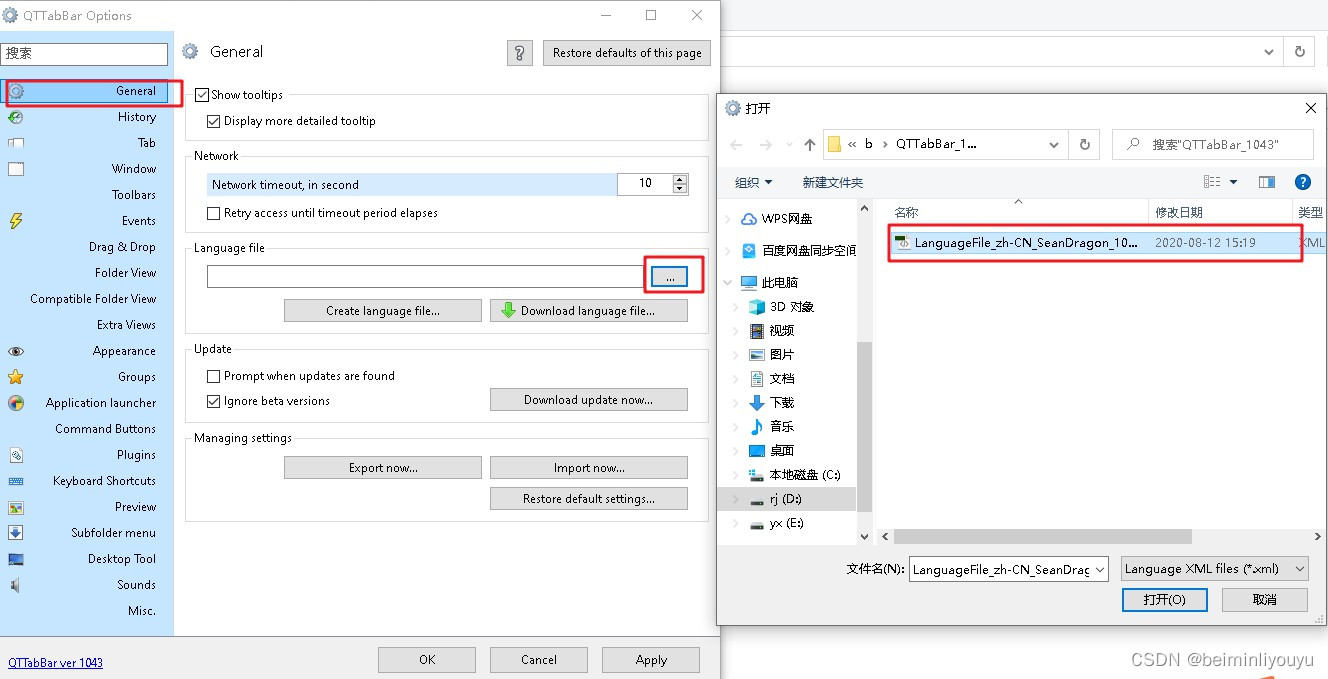Click the help question mark button

(x=520, y=53)
